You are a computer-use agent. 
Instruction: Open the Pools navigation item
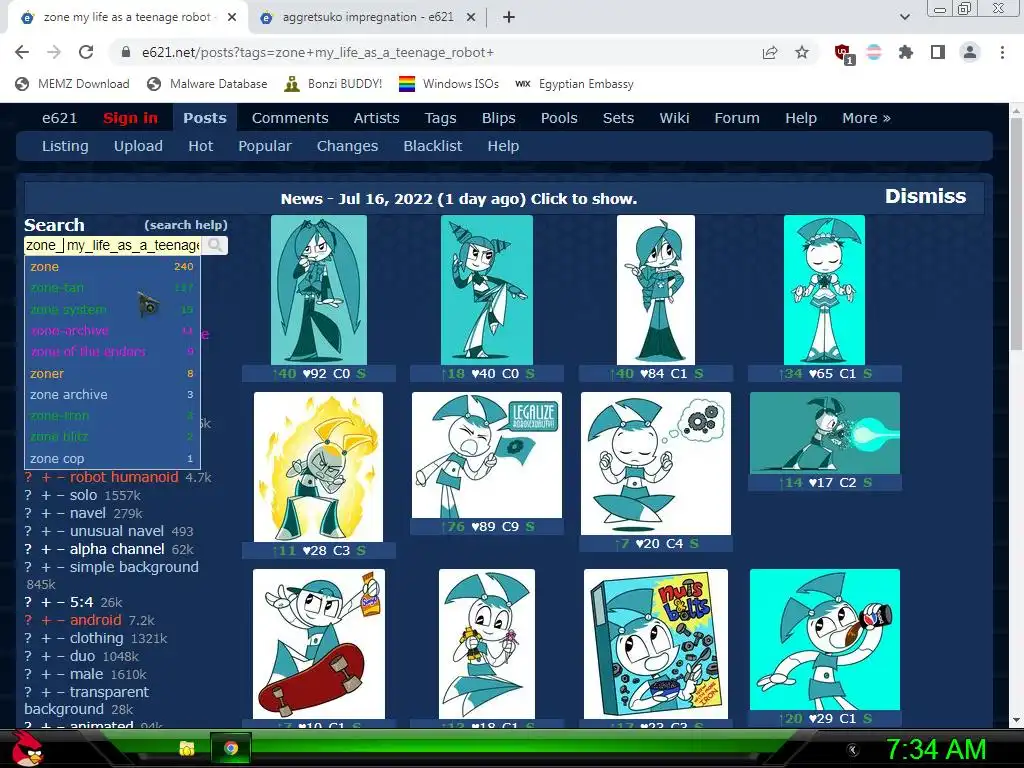point(559,118)
